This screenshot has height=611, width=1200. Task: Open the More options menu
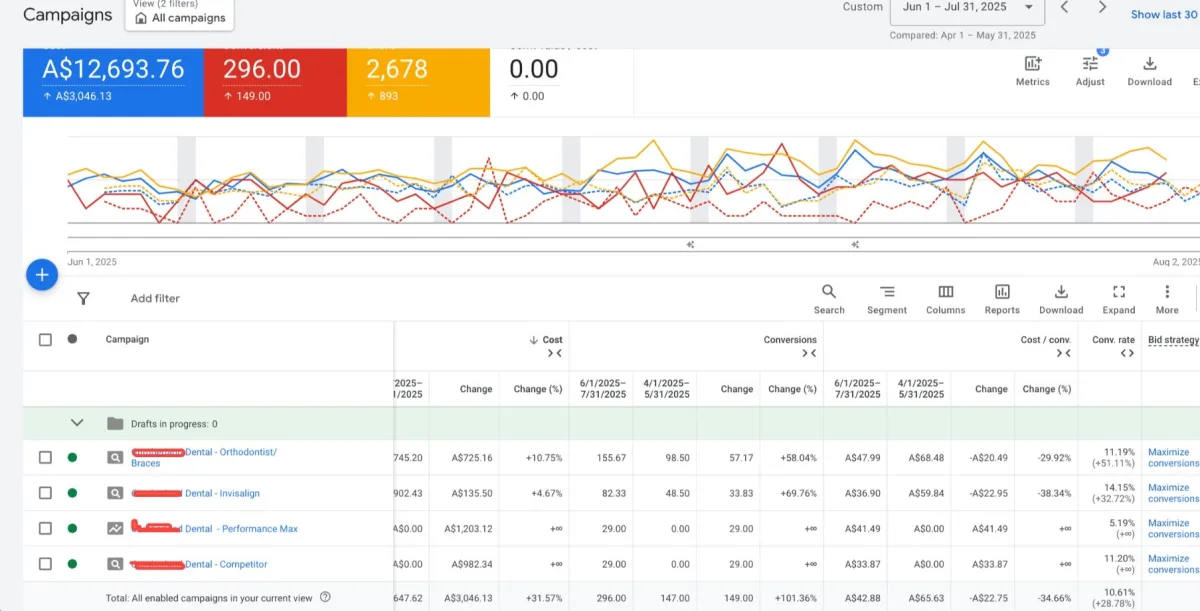1167,298
